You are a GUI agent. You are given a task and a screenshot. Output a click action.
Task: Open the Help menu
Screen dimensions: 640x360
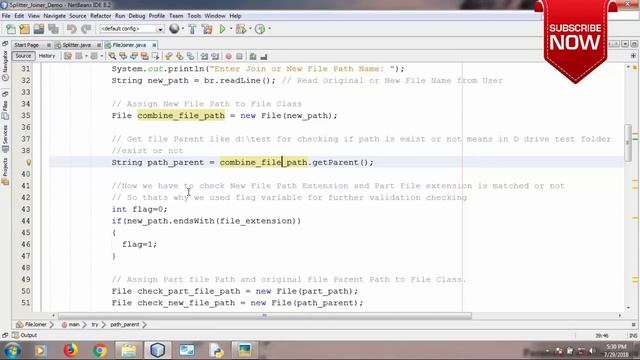(235, 16)
